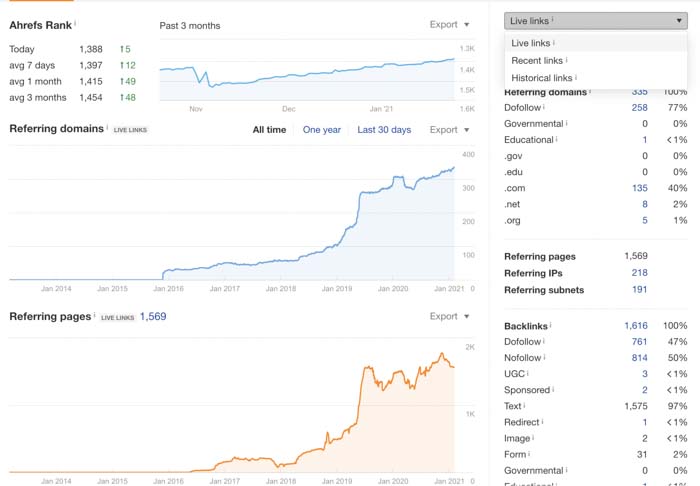Click info icon next to Redirect
Image resolution: width=700 pixels, height=486 pixels.
point(542,421)
